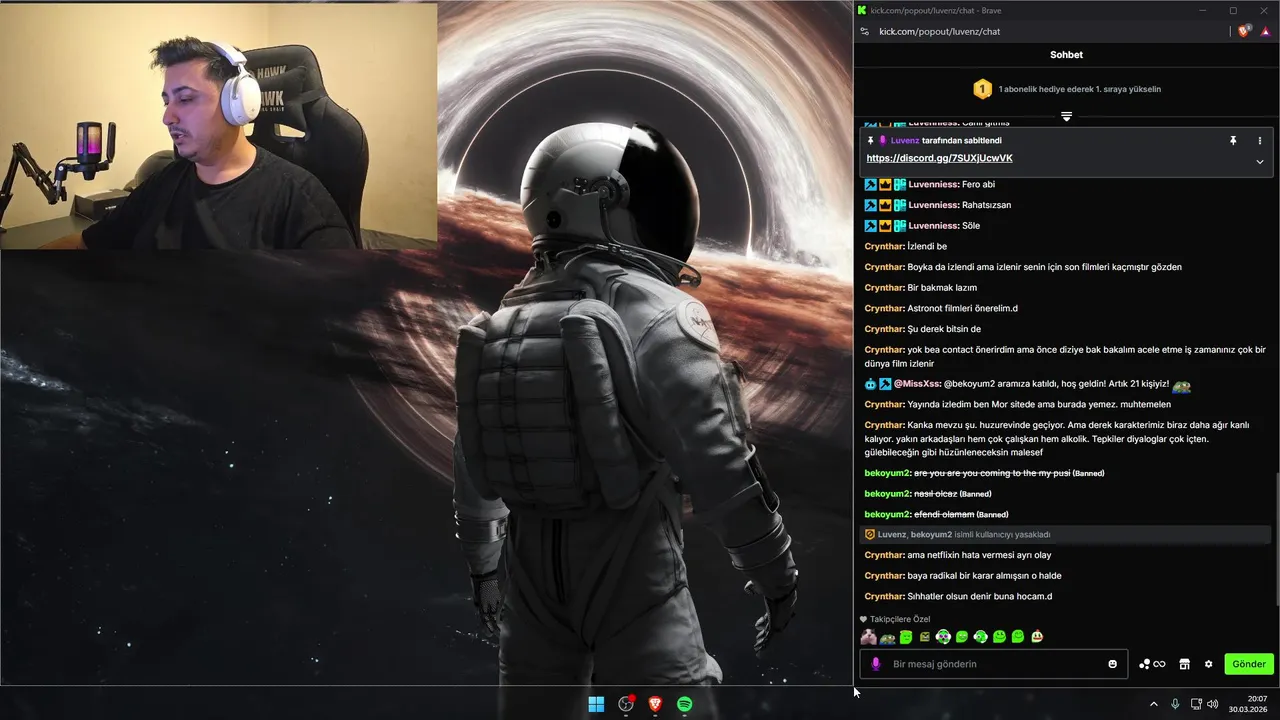Click the Pepe emote ending the MissXss message
The height and width of the screenshot is (720, 1280).
pos(1181,385)
